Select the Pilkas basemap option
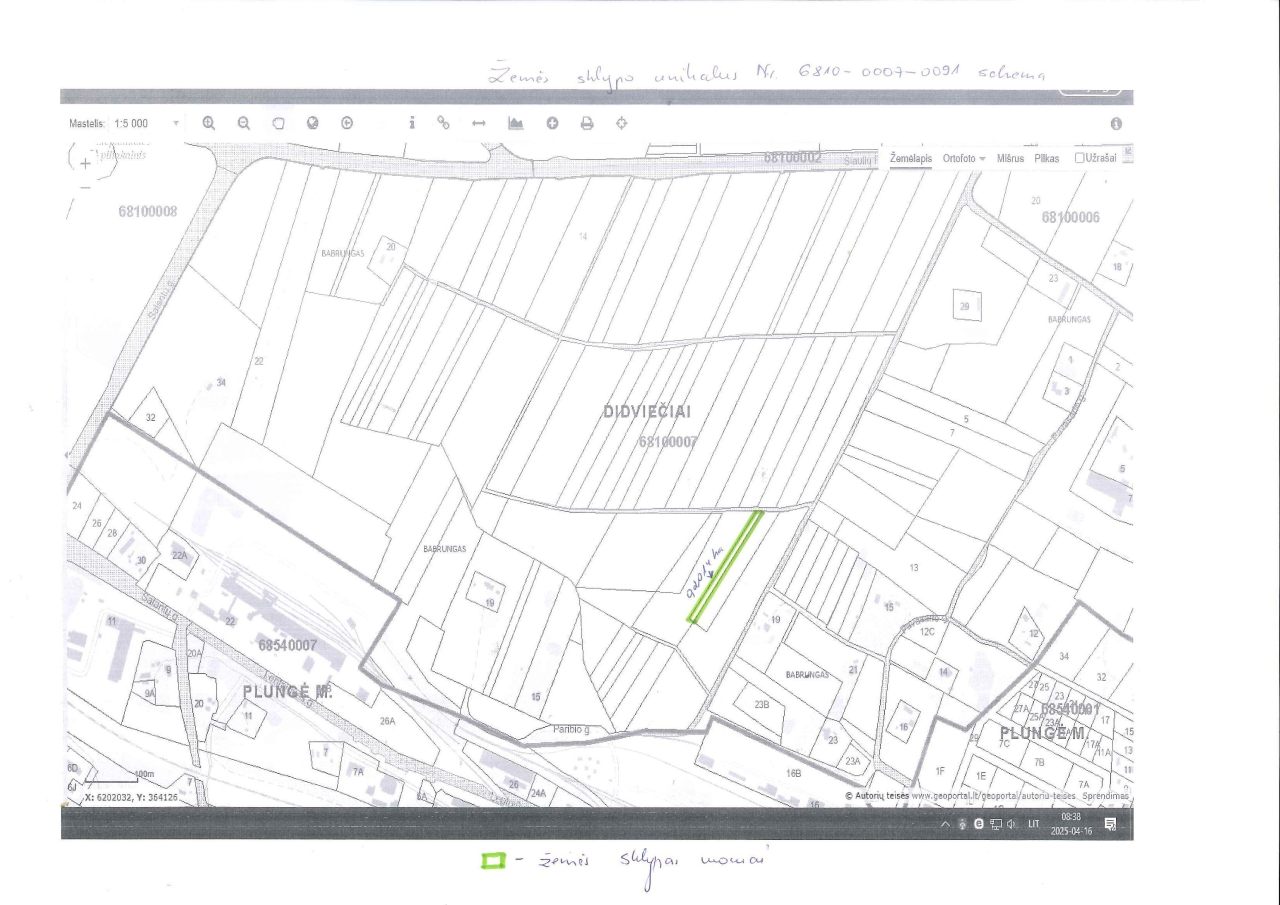The width and height of the screenshot is (1280, 905). [1047, 158]
